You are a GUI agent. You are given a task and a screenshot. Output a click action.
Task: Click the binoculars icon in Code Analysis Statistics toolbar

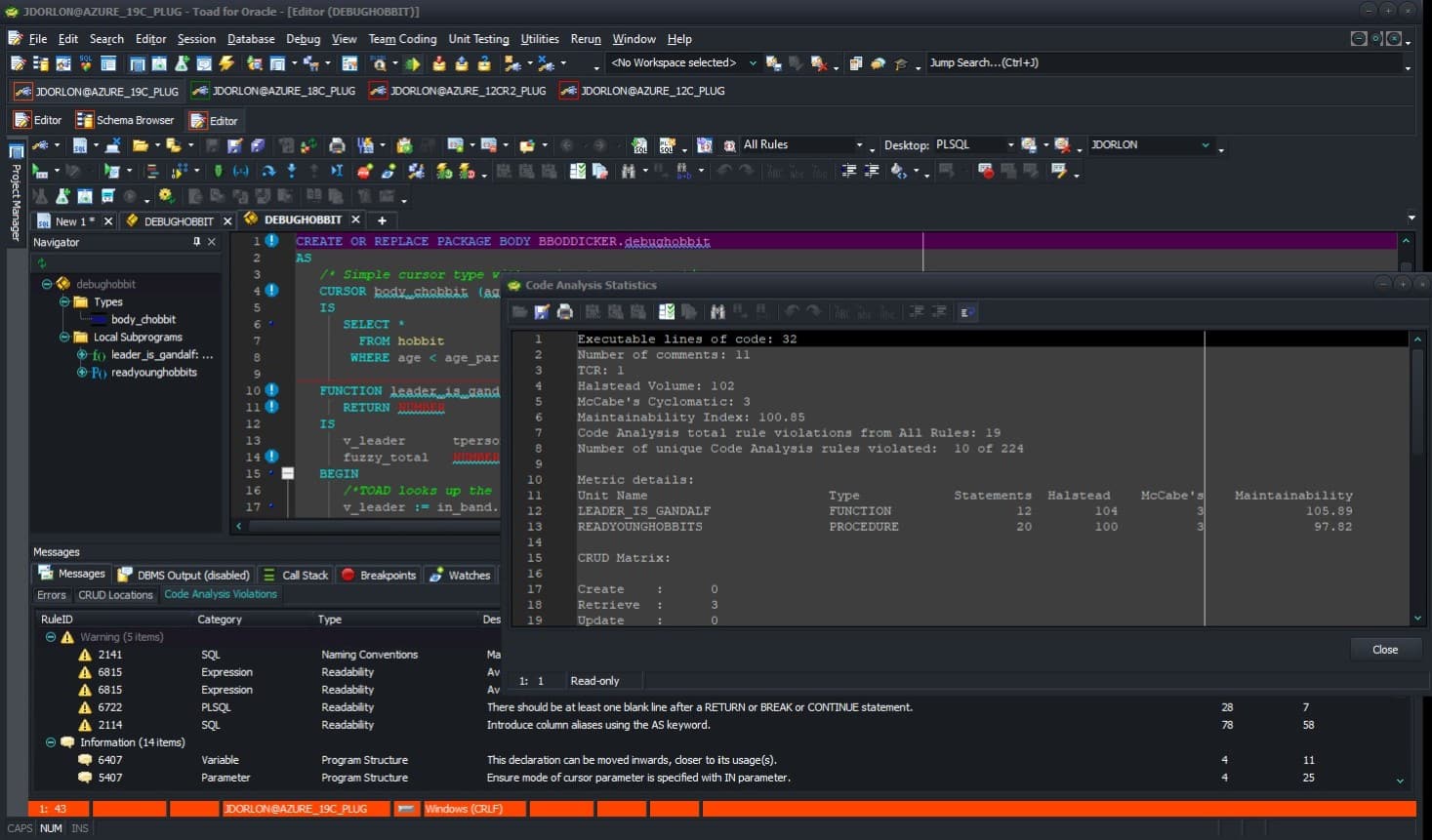(x=717, y=312)
